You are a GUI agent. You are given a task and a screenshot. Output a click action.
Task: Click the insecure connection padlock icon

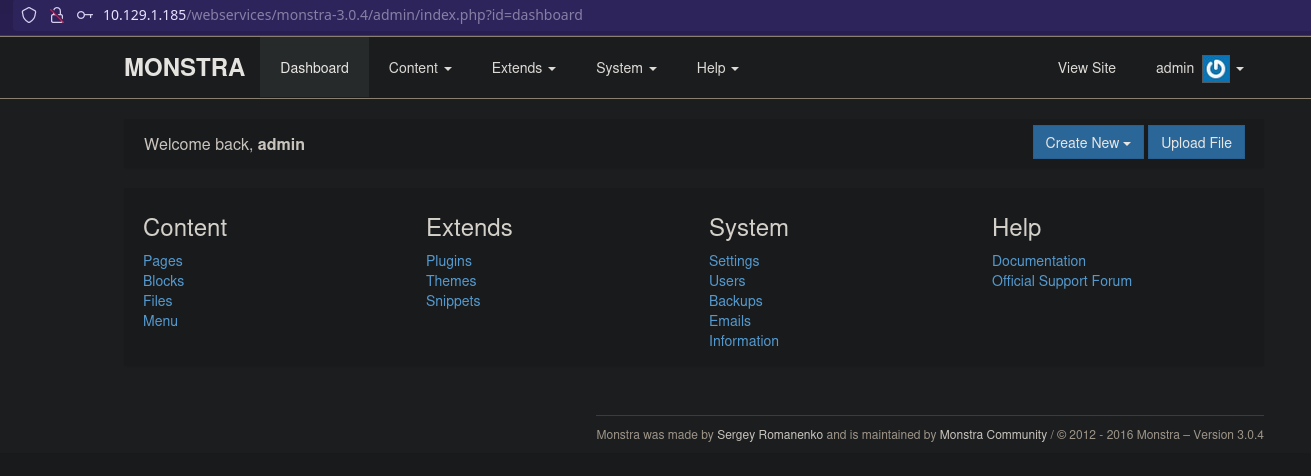tap(57, 15)
